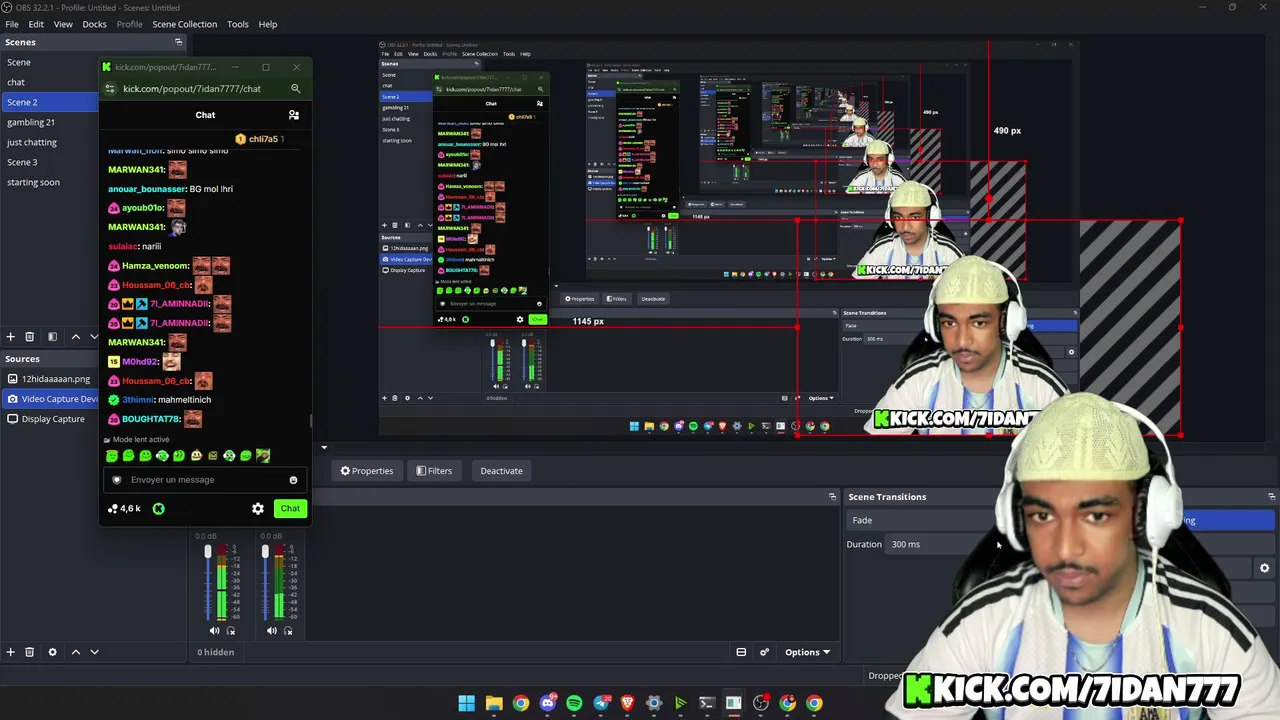Mute the first audio mixer channel

click(x=214, y=631)
